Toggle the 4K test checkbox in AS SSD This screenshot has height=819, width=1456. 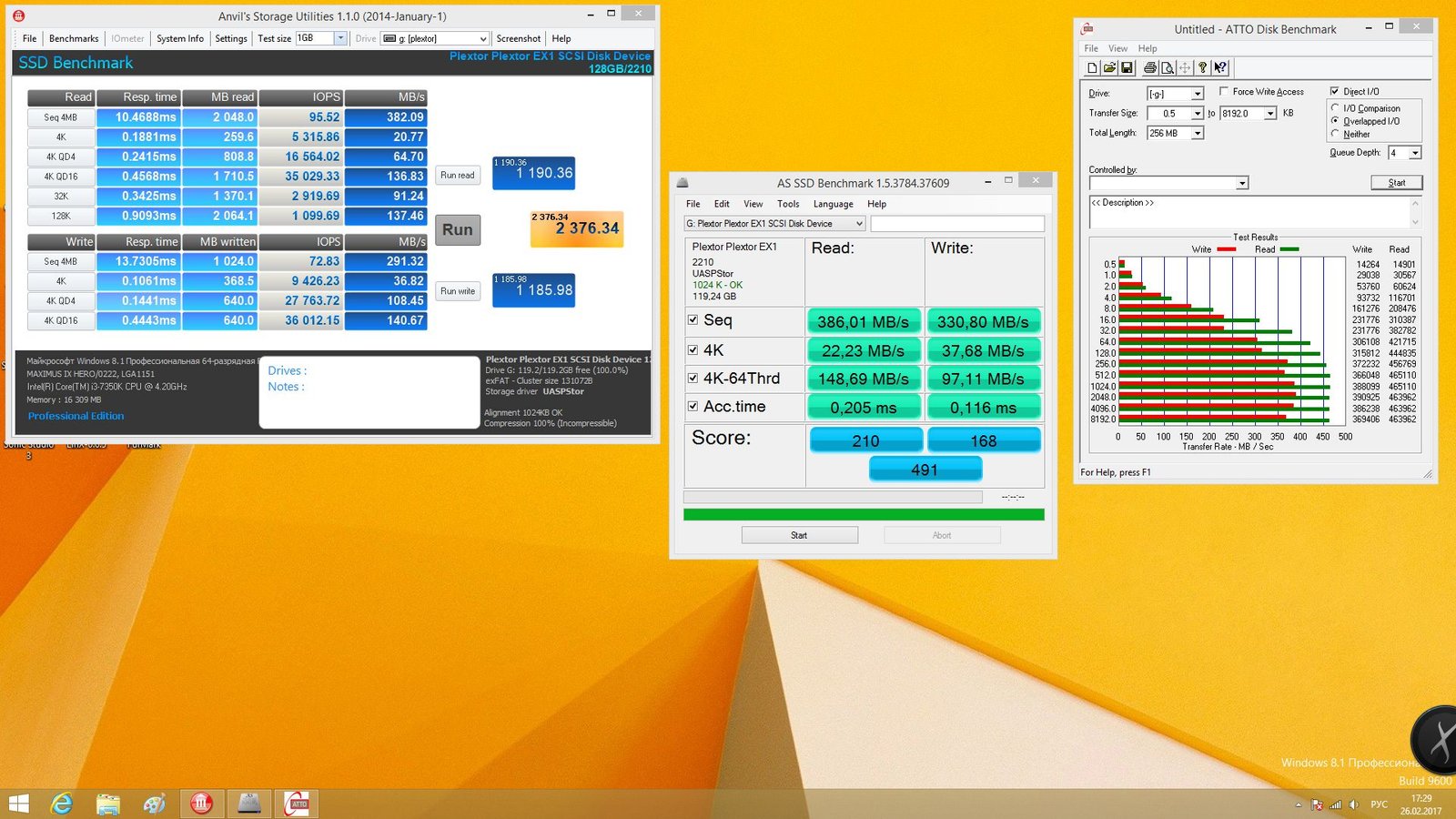pos(693,349)
